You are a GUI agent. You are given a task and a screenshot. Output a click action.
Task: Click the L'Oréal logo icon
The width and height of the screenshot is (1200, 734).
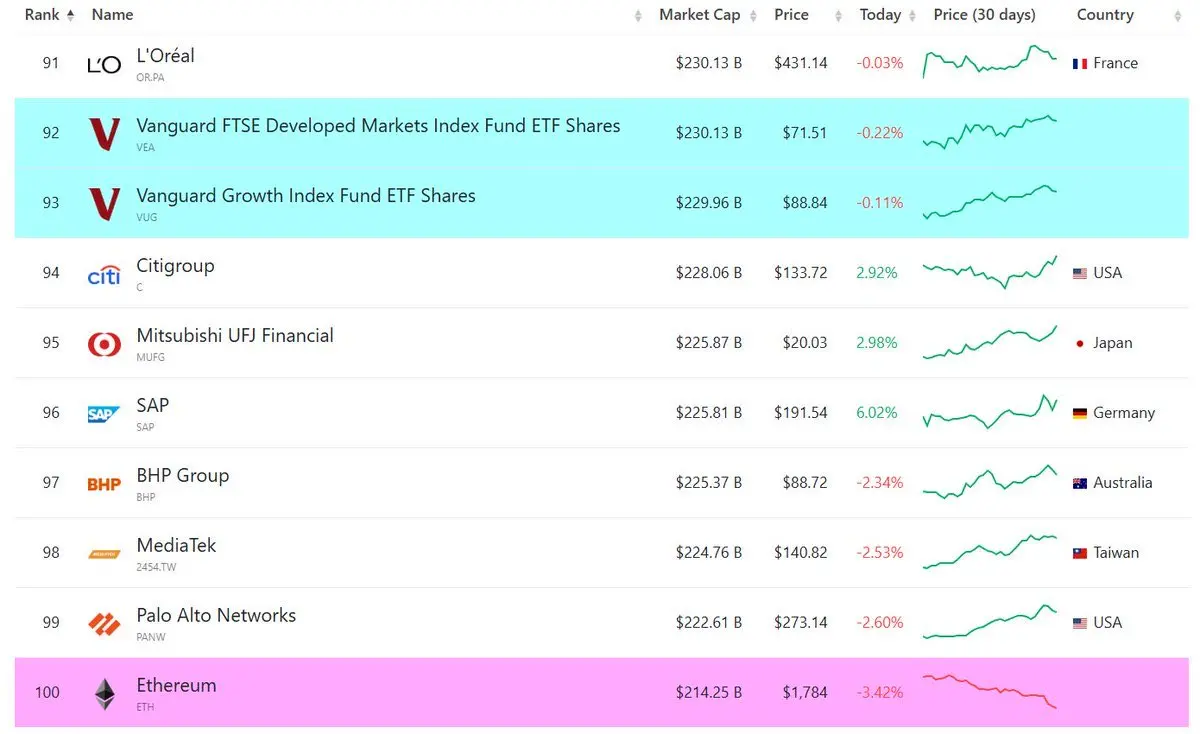click(104, 65)
